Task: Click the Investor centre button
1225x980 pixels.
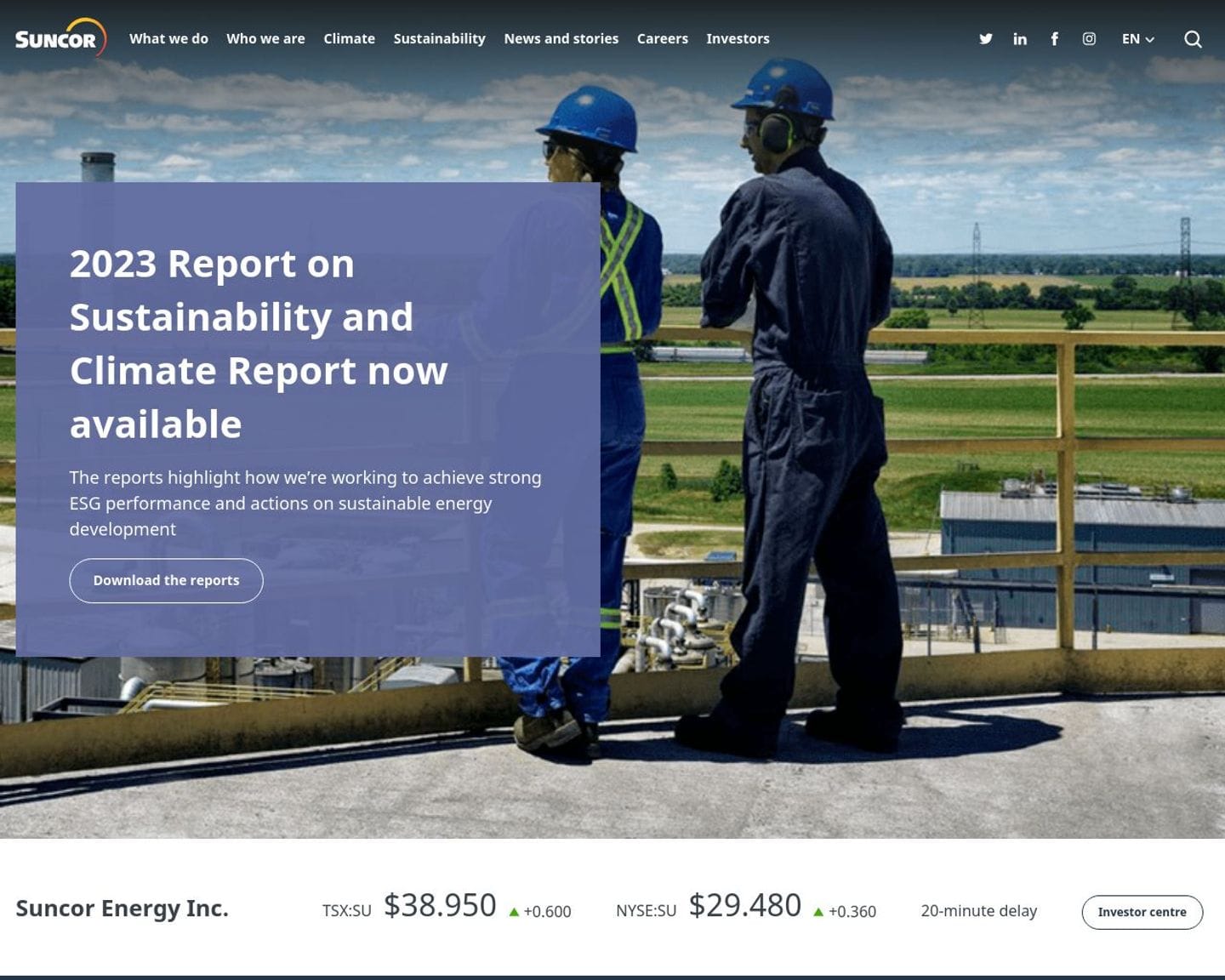Action: coord(1142,912)
